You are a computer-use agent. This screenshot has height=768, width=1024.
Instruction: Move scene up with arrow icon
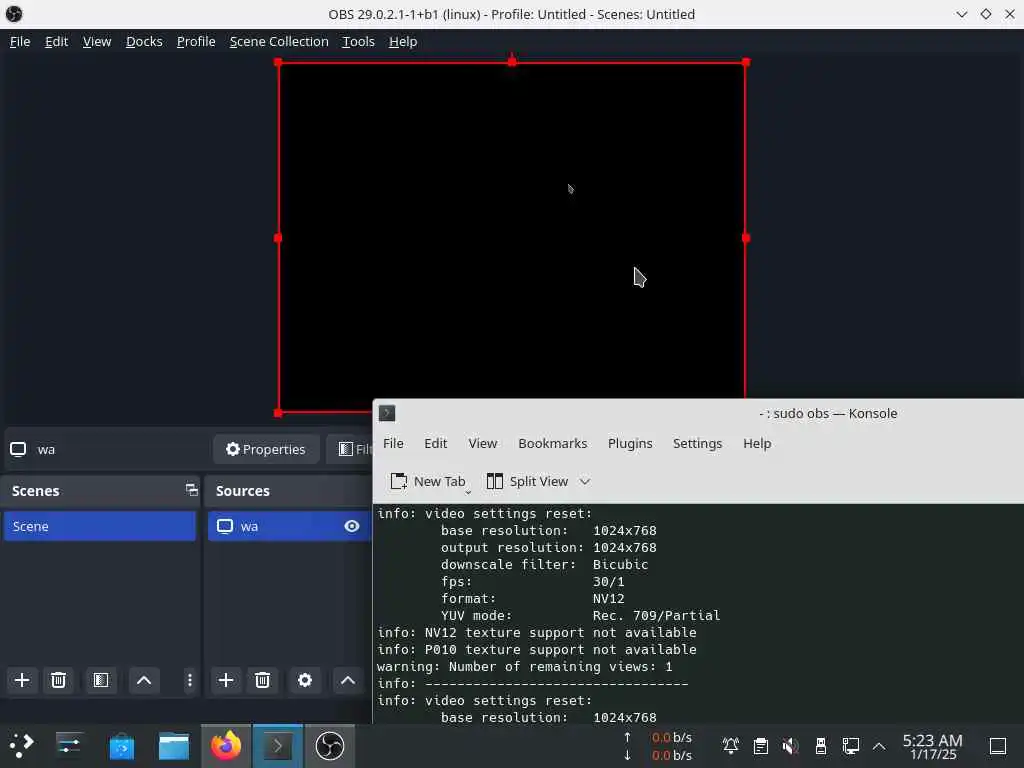click(144, 680)
